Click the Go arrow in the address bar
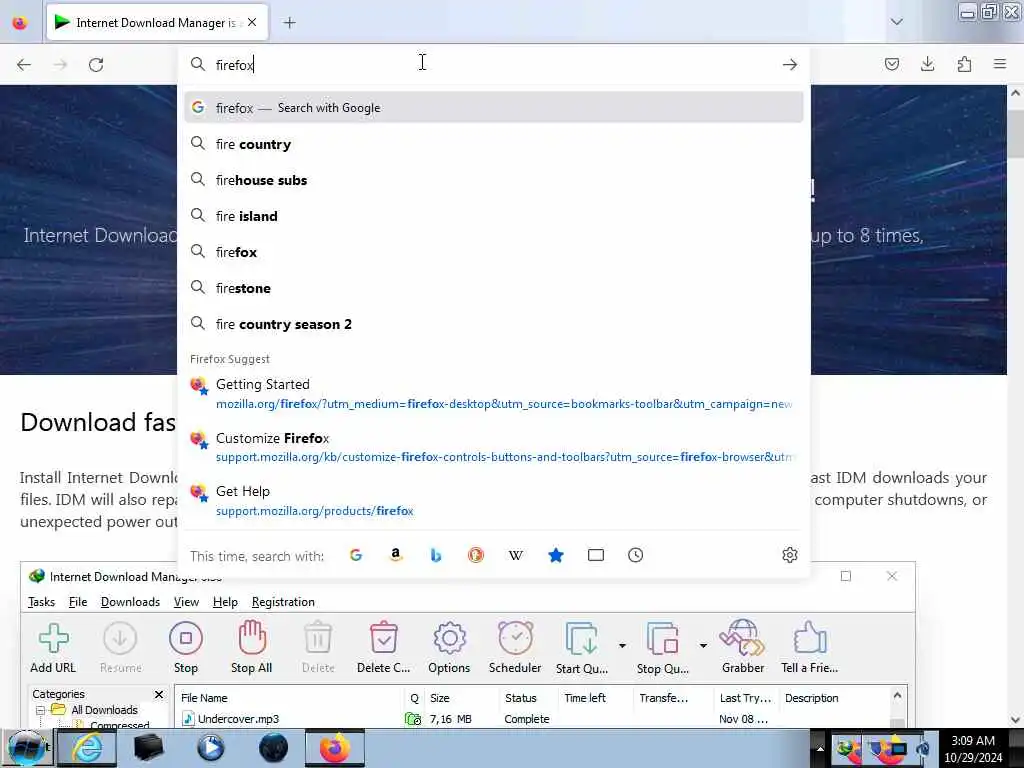Viewport: 1024px width, 768px height. pos(790,65)
